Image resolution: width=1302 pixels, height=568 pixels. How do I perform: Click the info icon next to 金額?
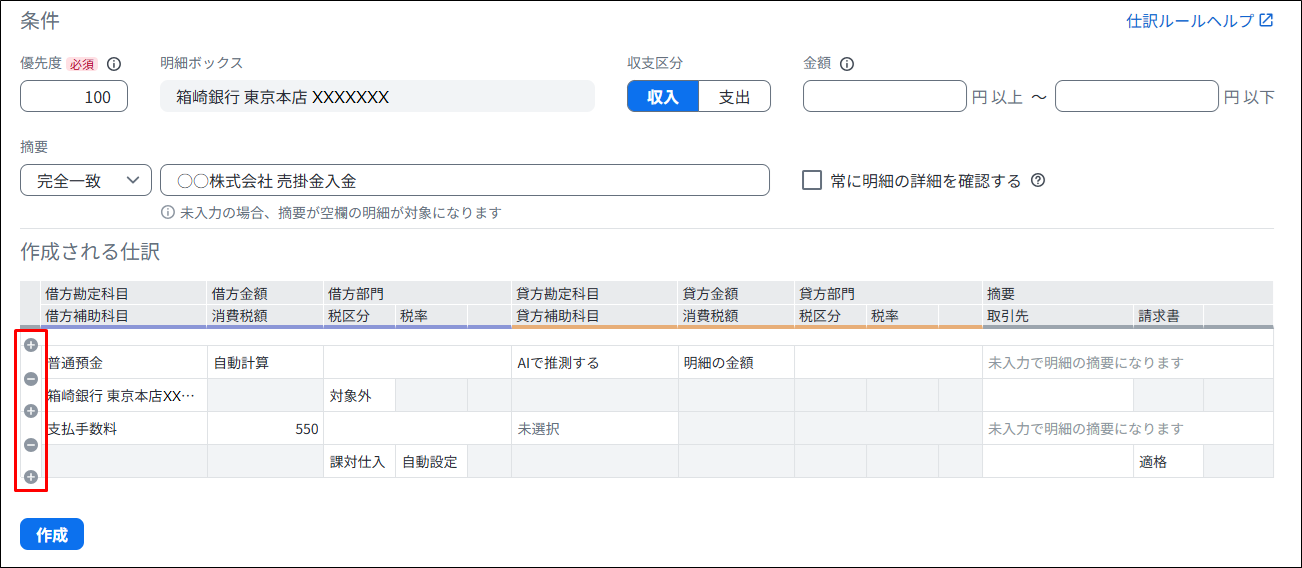pyautogui.click(x=847, y=64)
